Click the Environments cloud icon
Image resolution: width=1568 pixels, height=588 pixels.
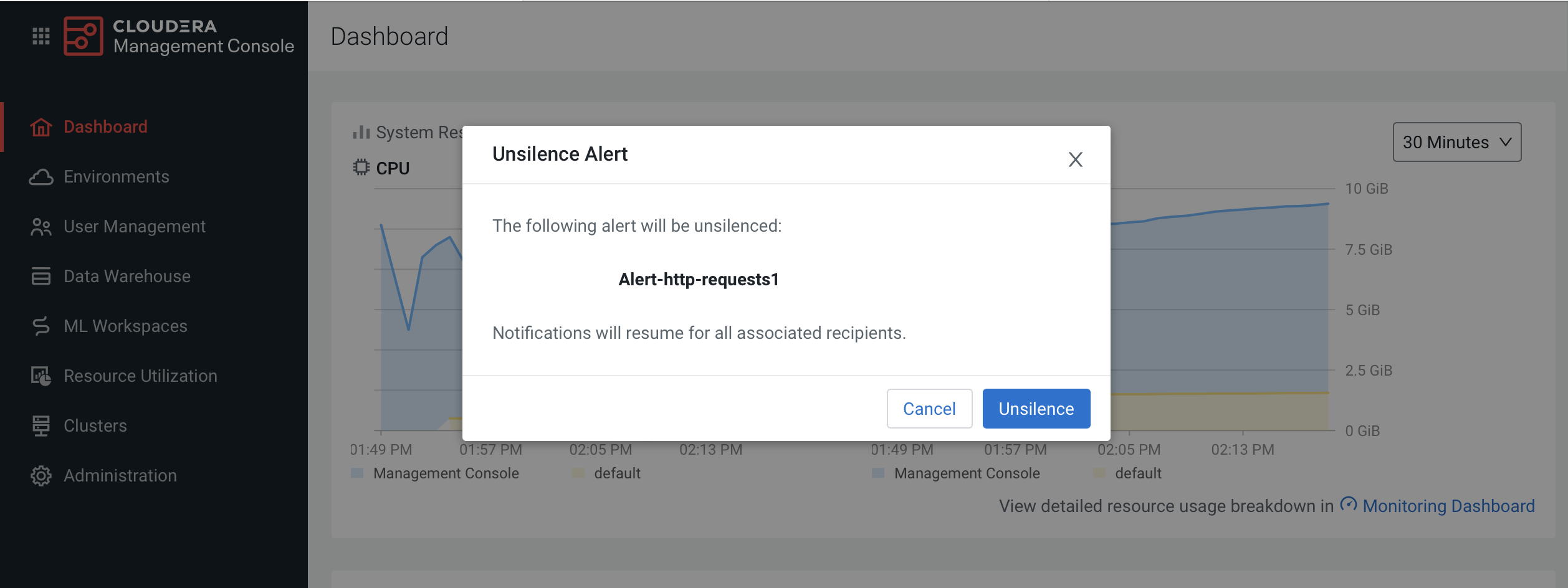point(41,177)
